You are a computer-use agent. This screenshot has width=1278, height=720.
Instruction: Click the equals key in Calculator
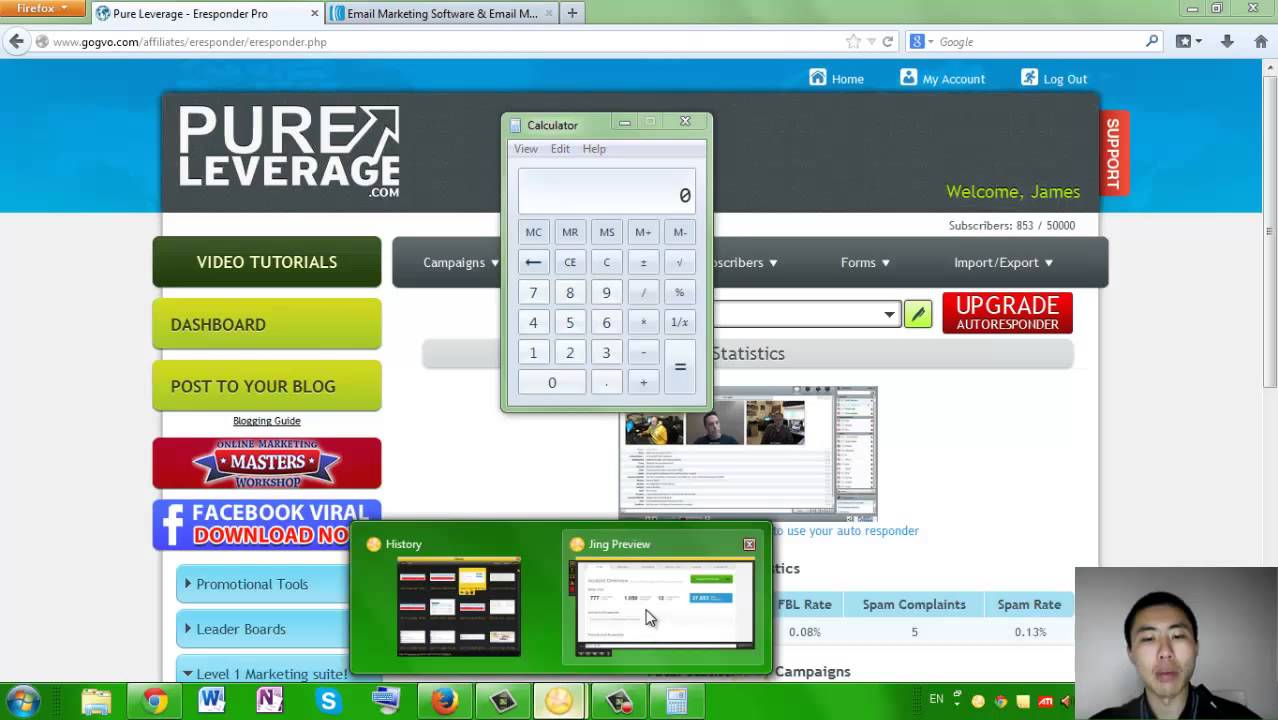680,367
